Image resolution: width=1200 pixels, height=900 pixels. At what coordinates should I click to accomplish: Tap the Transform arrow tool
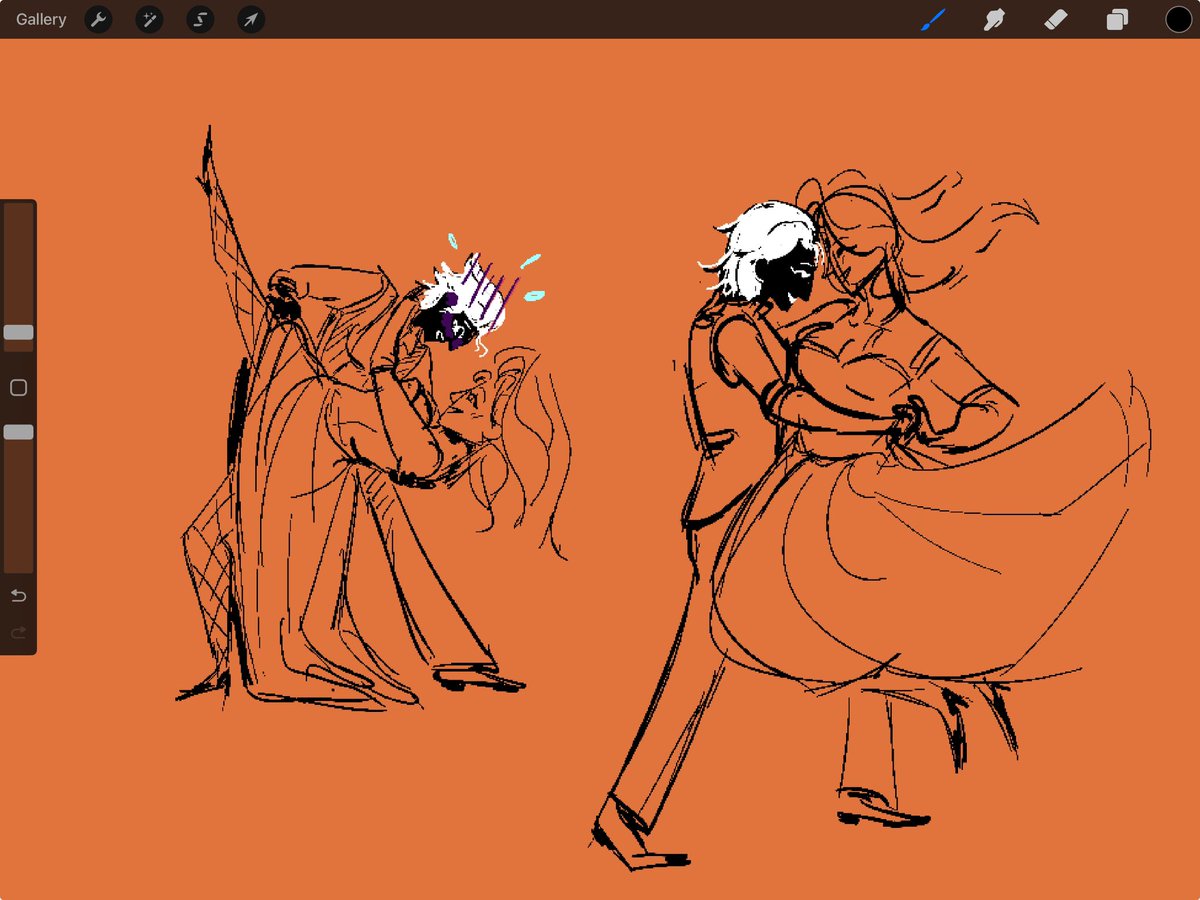pos(250,19)
